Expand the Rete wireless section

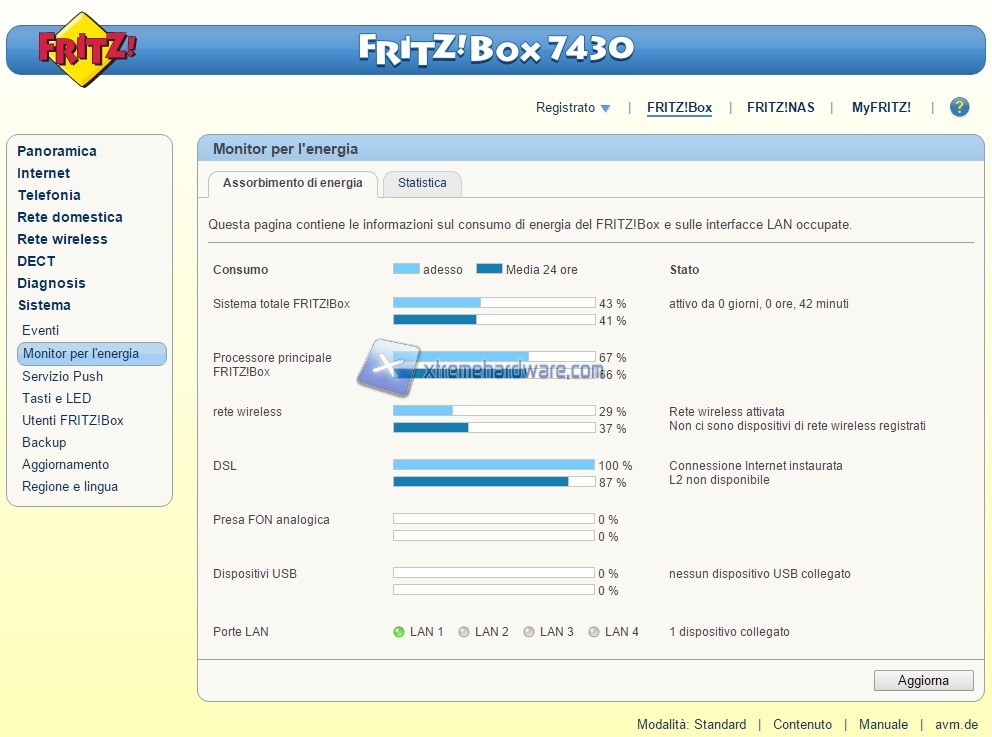point(62,239)
